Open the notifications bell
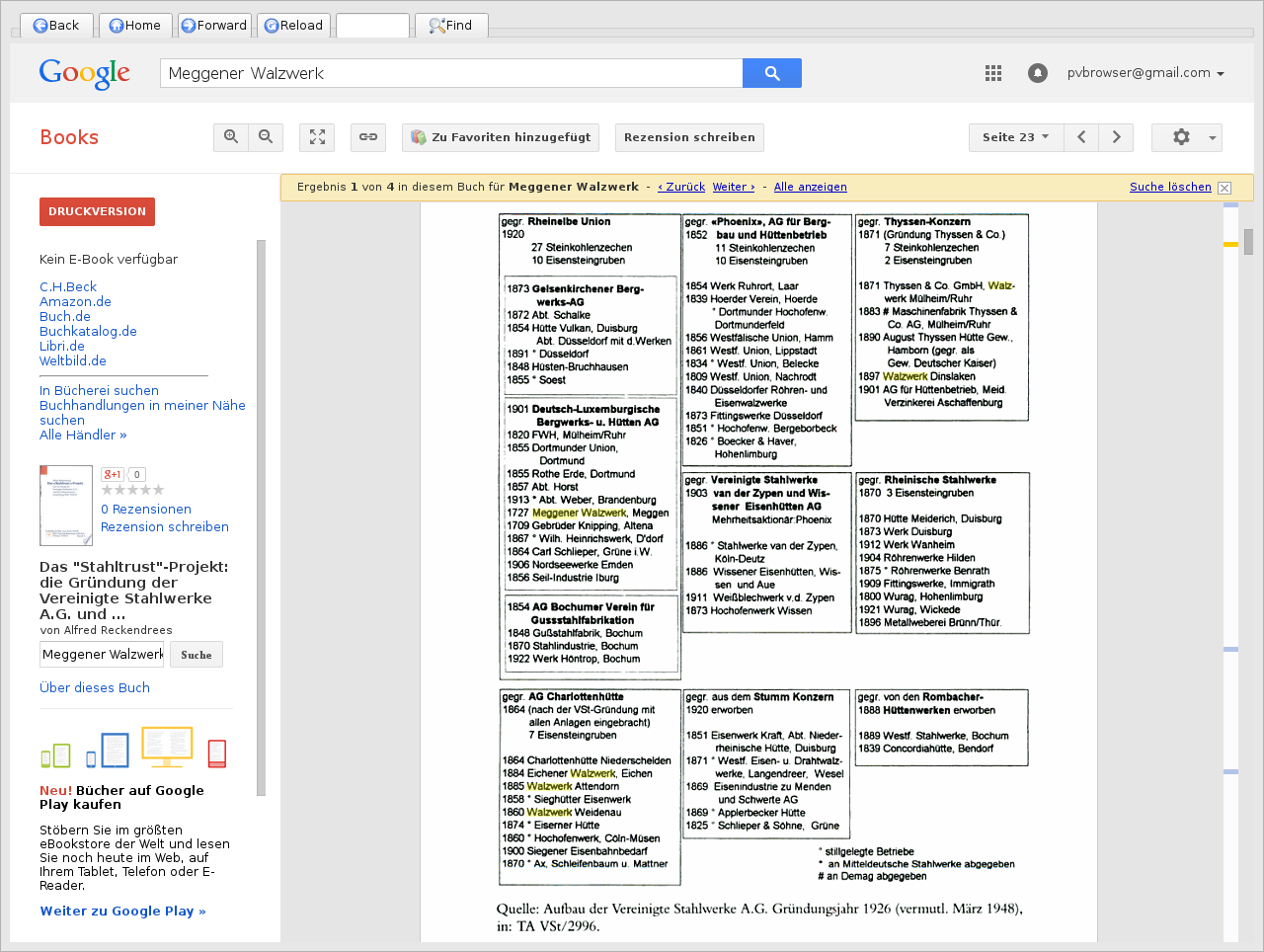Screen dimensions: 1264x952 pos(1037,73)
